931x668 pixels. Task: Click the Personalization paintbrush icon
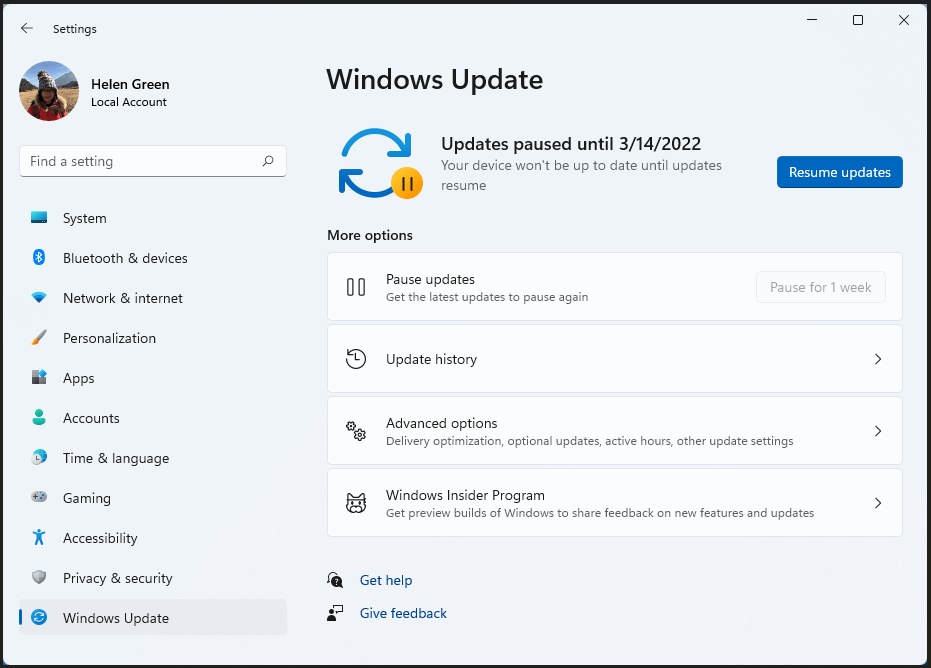coord(39,337)
